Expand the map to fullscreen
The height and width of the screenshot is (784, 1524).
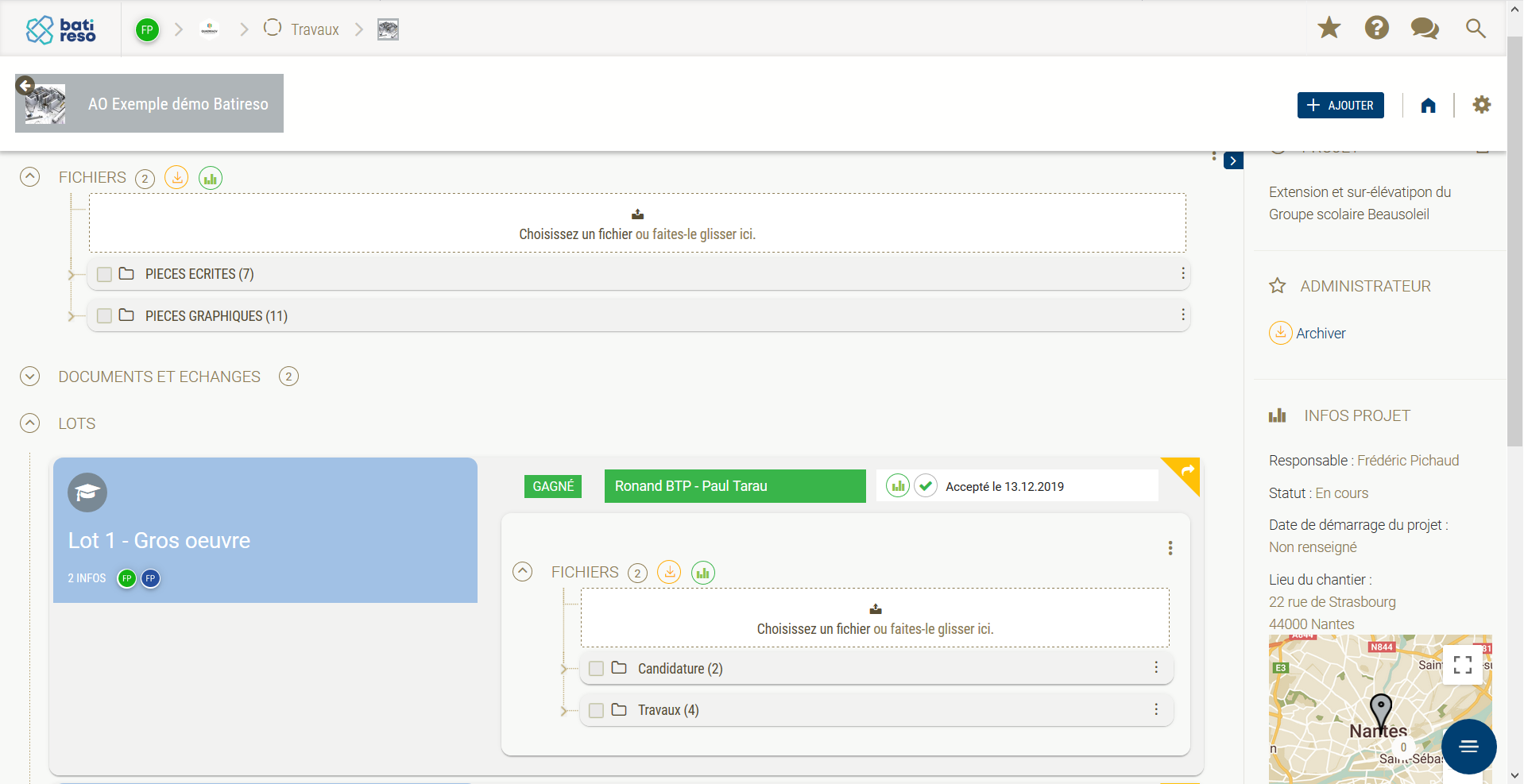(x=1463, y=665)
